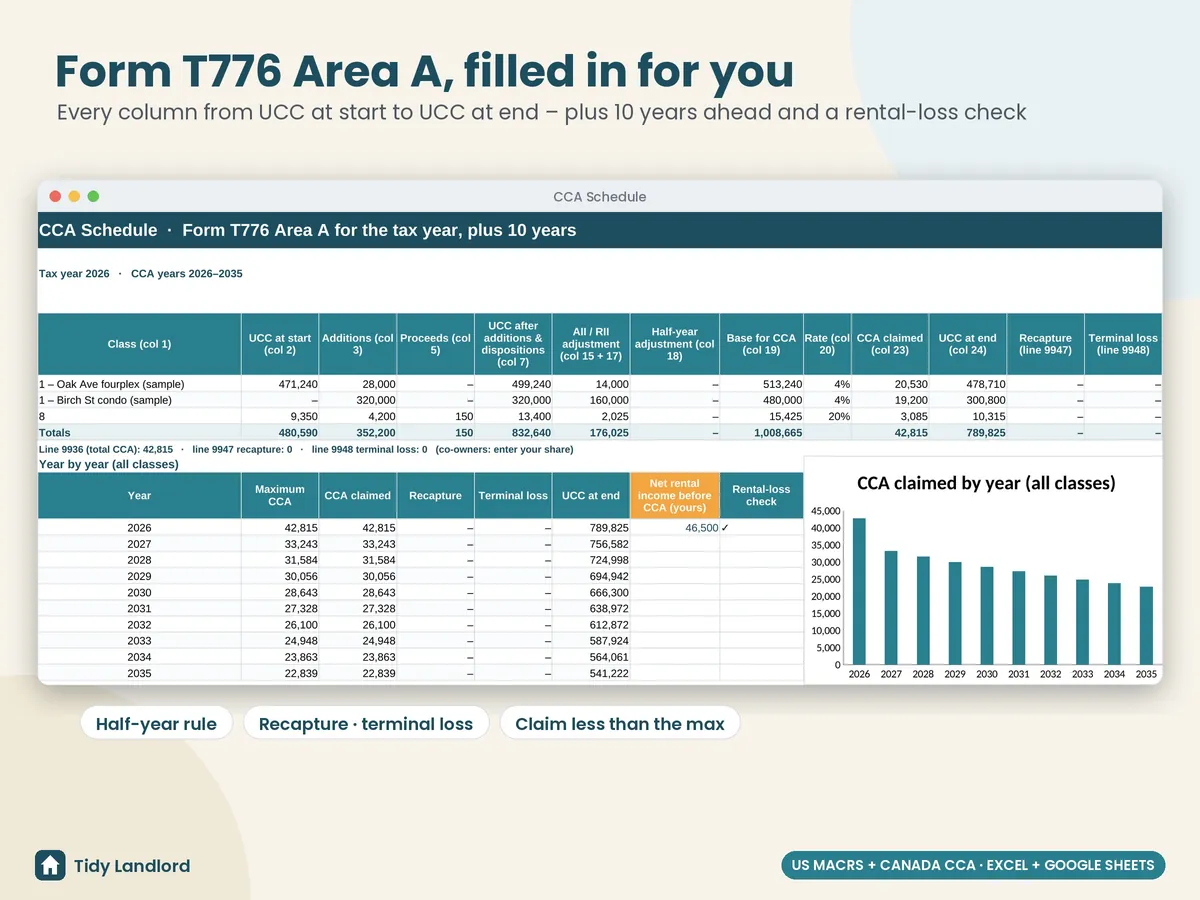Click the Rental-loss check header
The height and width of the screenshot is (900, 1200).
coord(761,495)
